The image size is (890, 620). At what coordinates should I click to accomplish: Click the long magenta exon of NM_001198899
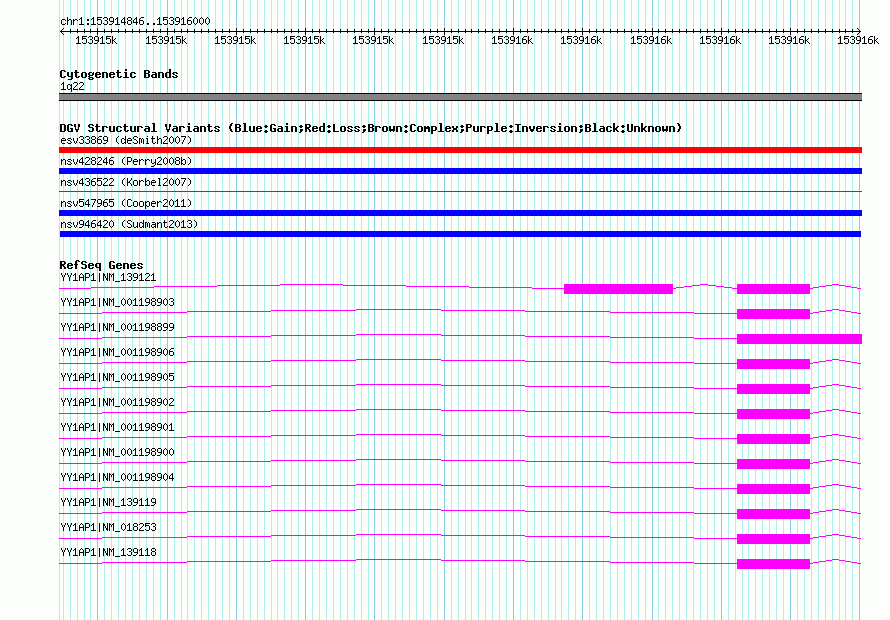799,339
